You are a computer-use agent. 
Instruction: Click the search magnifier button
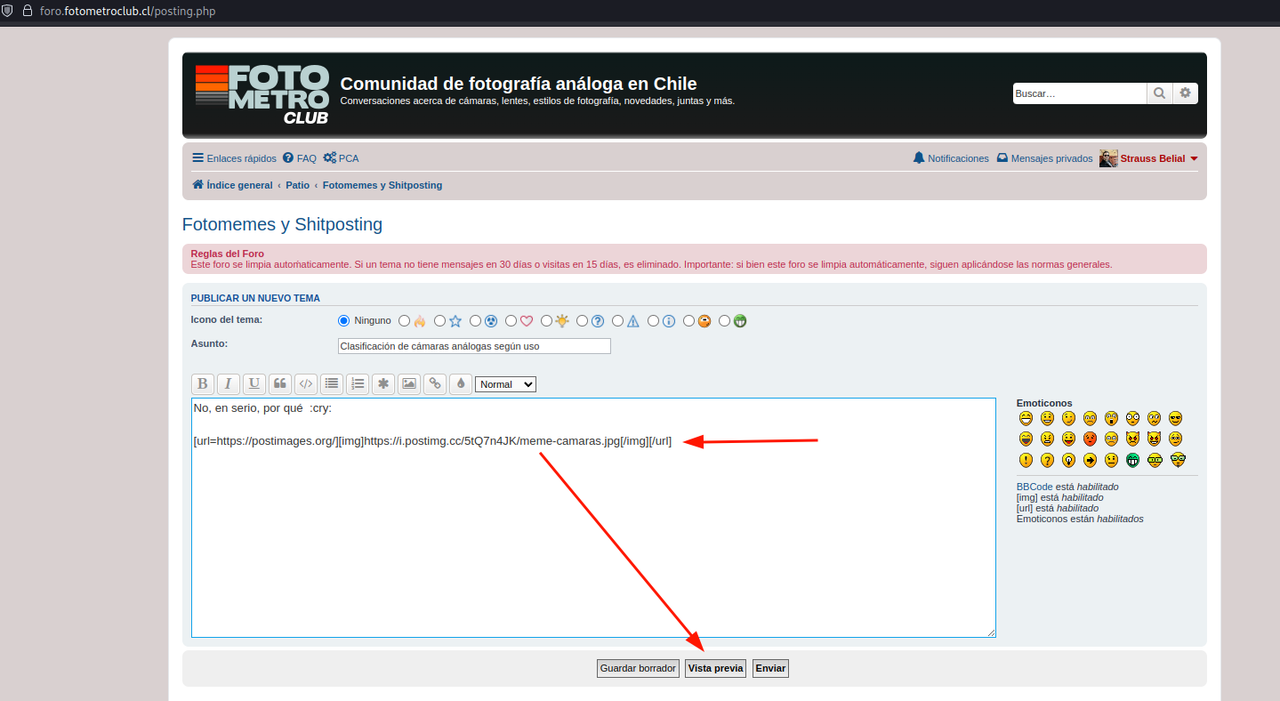point(1159,93)
